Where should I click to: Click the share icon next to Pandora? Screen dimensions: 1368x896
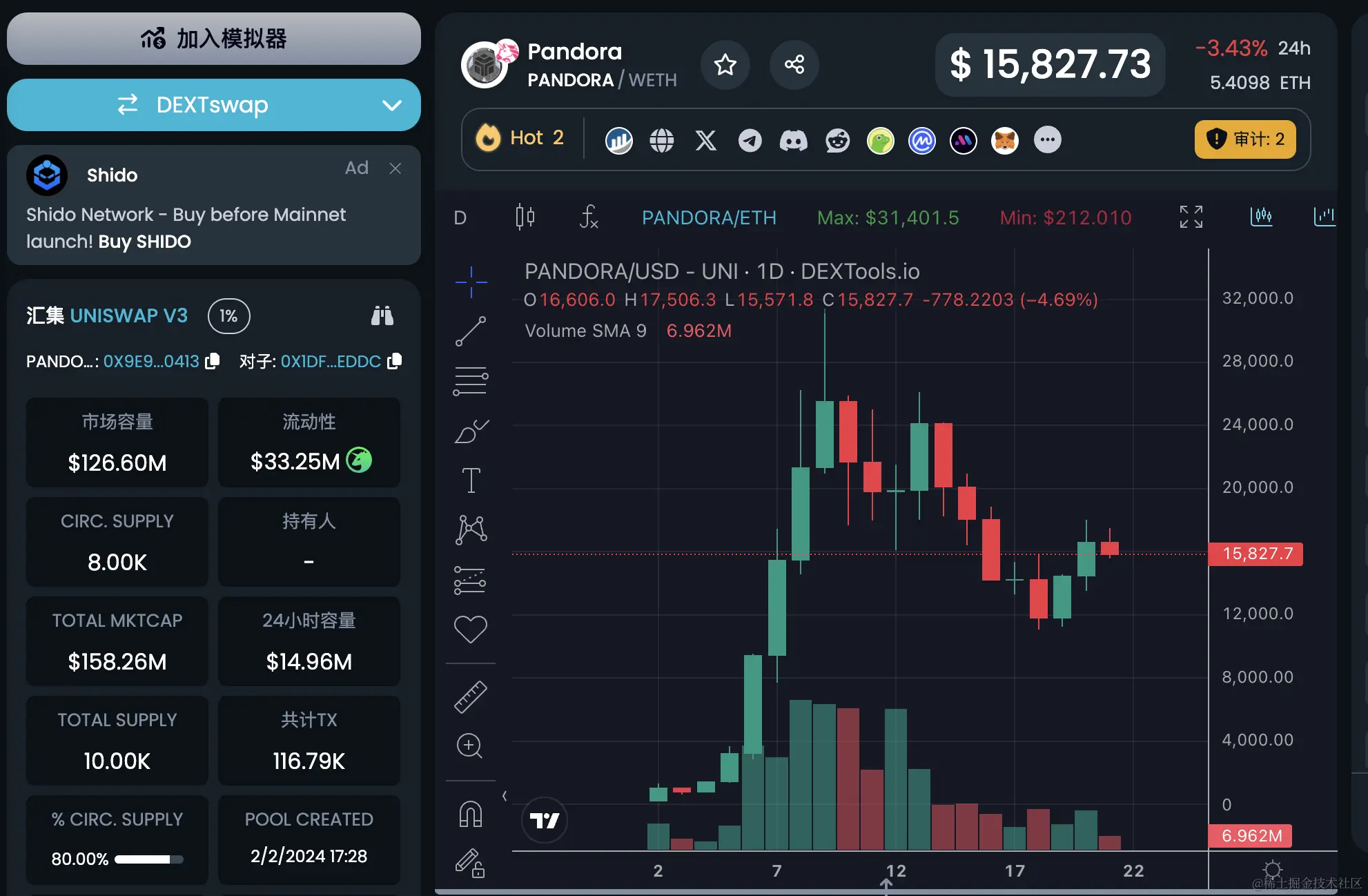click(x=794, y=65)
